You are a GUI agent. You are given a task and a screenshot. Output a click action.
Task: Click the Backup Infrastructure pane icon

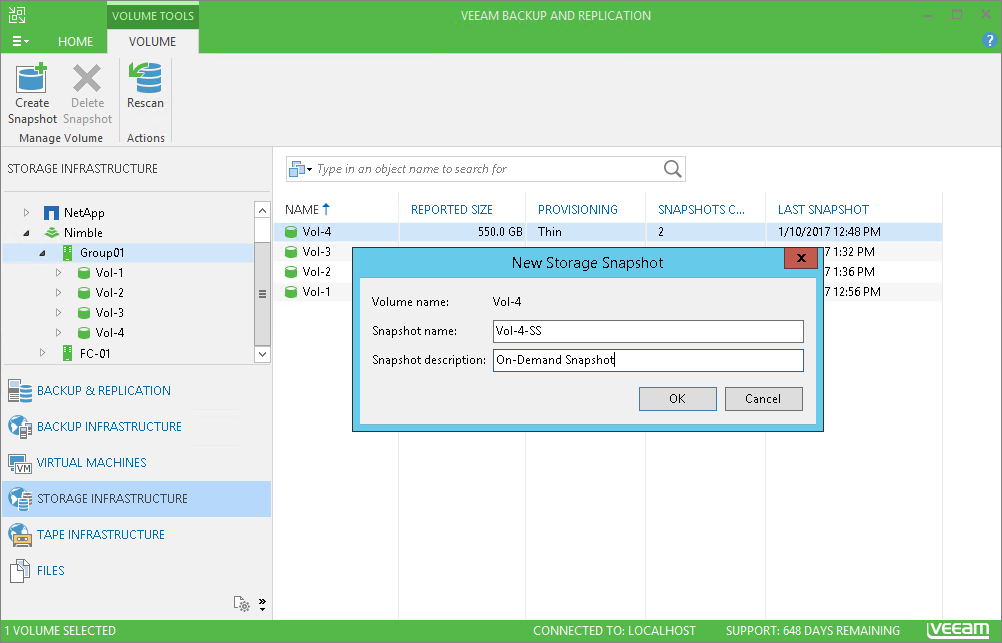(20, 426)
